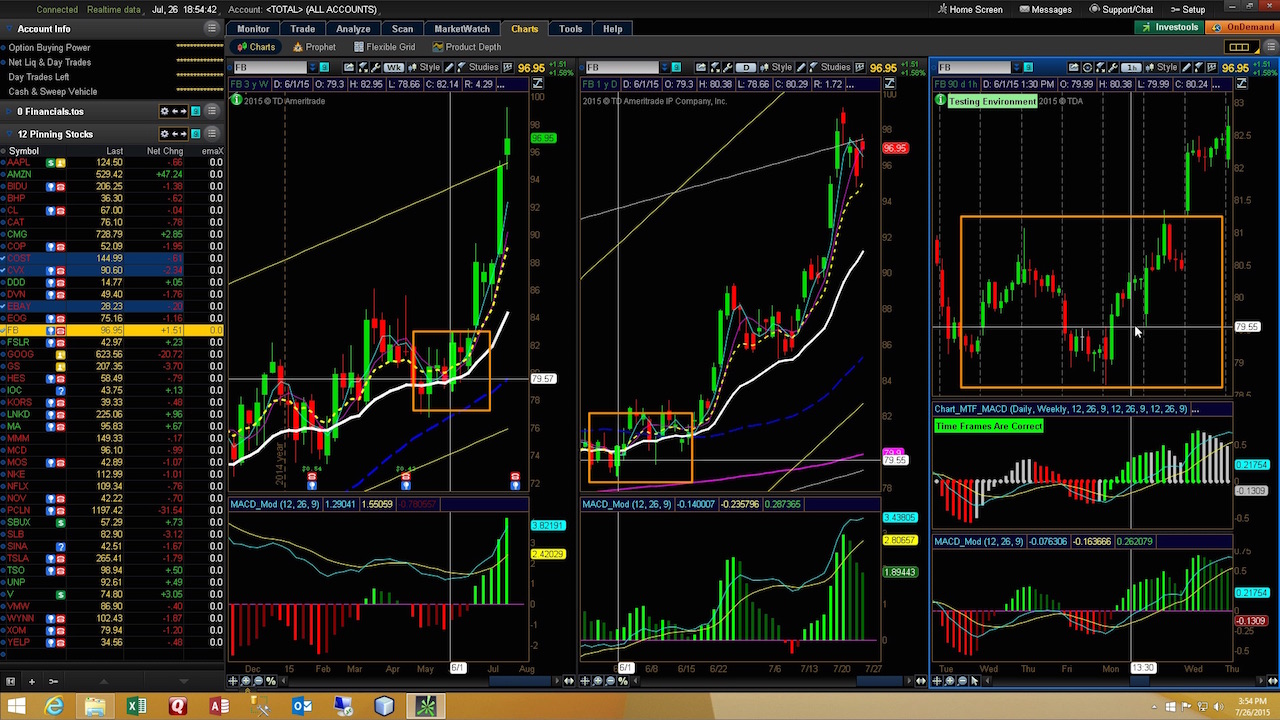1280x720 pixels.
Task: Open Internet Explorer from the taskbar
Action: 54,707
